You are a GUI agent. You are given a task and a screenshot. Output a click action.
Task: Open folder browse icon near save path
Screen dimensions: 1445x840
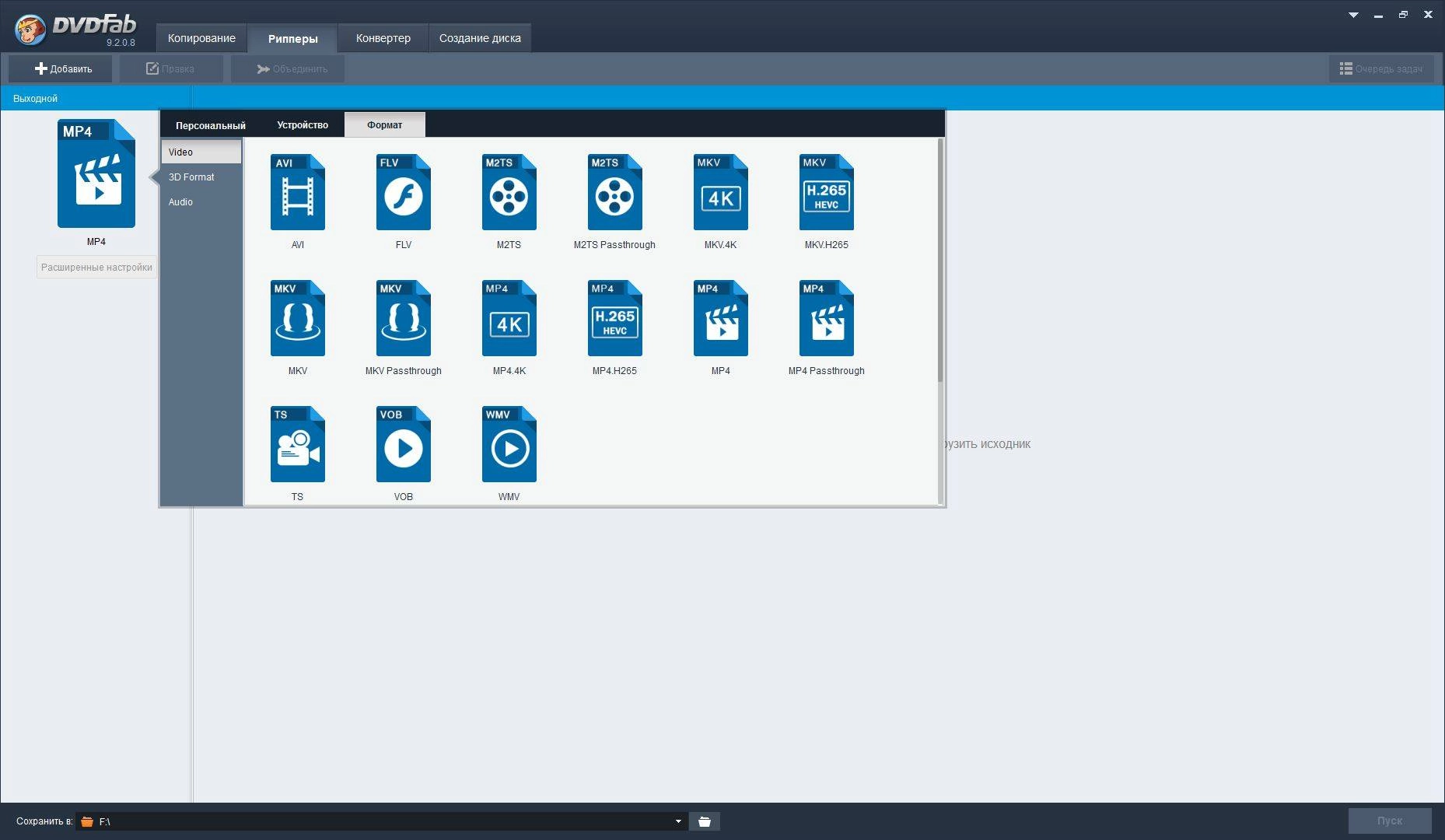tap(705, 821)
